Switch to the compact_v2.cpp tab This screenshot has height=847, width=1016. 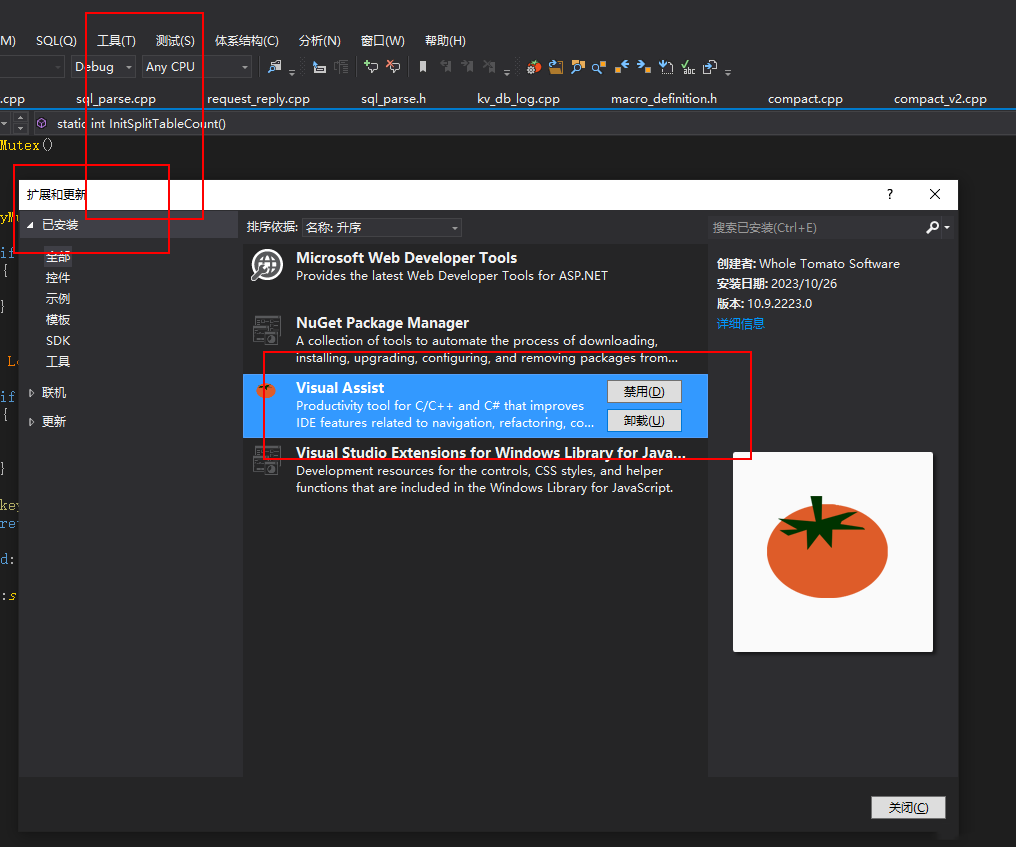[940, 99]
